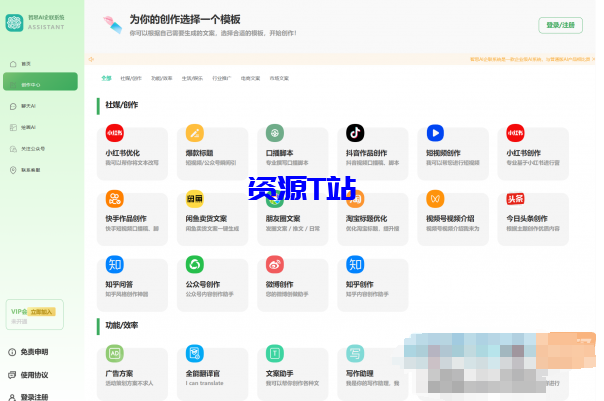604x401 pixels.
Task: Open the 淘宝标题优化 template card
Action: (372, 219)
